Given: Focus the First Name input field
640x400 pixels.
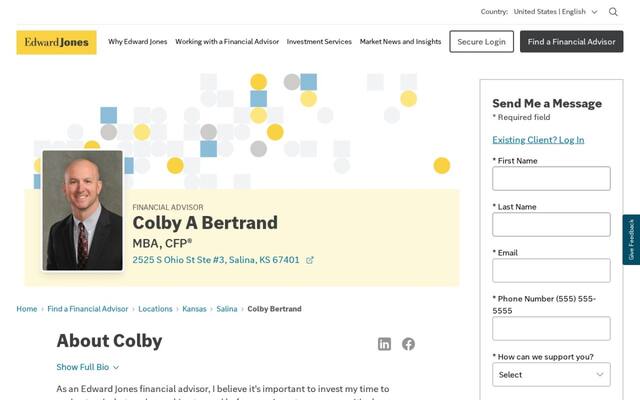Looking at the screenshot, I should coord(551,178).
